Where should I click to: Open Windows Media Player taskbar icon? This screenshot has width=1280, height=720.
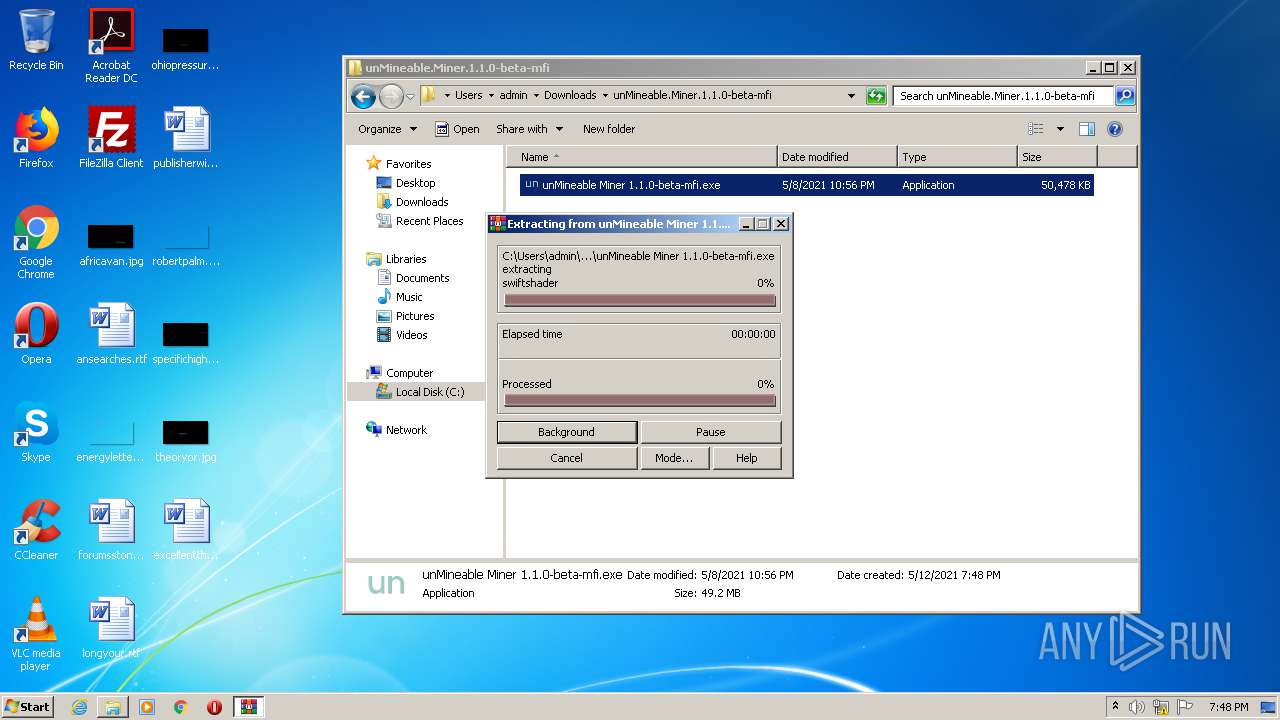[146, 707]
